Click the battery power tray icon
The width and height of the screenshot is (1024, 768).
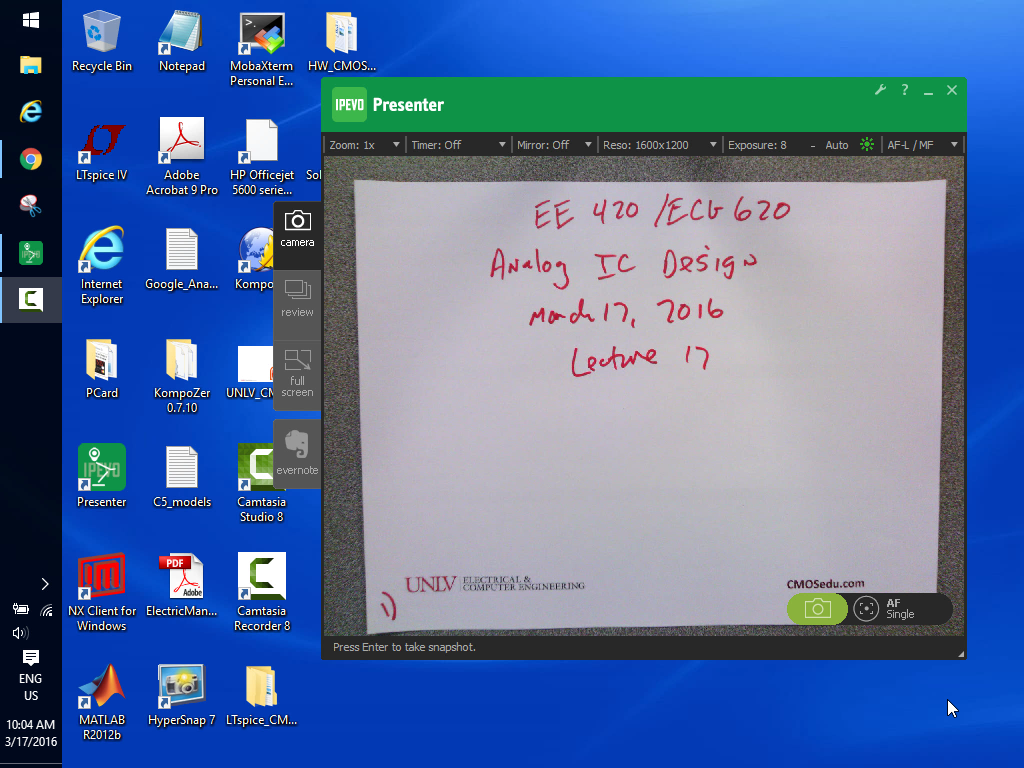pyautogui.click(x=20, y=609)
